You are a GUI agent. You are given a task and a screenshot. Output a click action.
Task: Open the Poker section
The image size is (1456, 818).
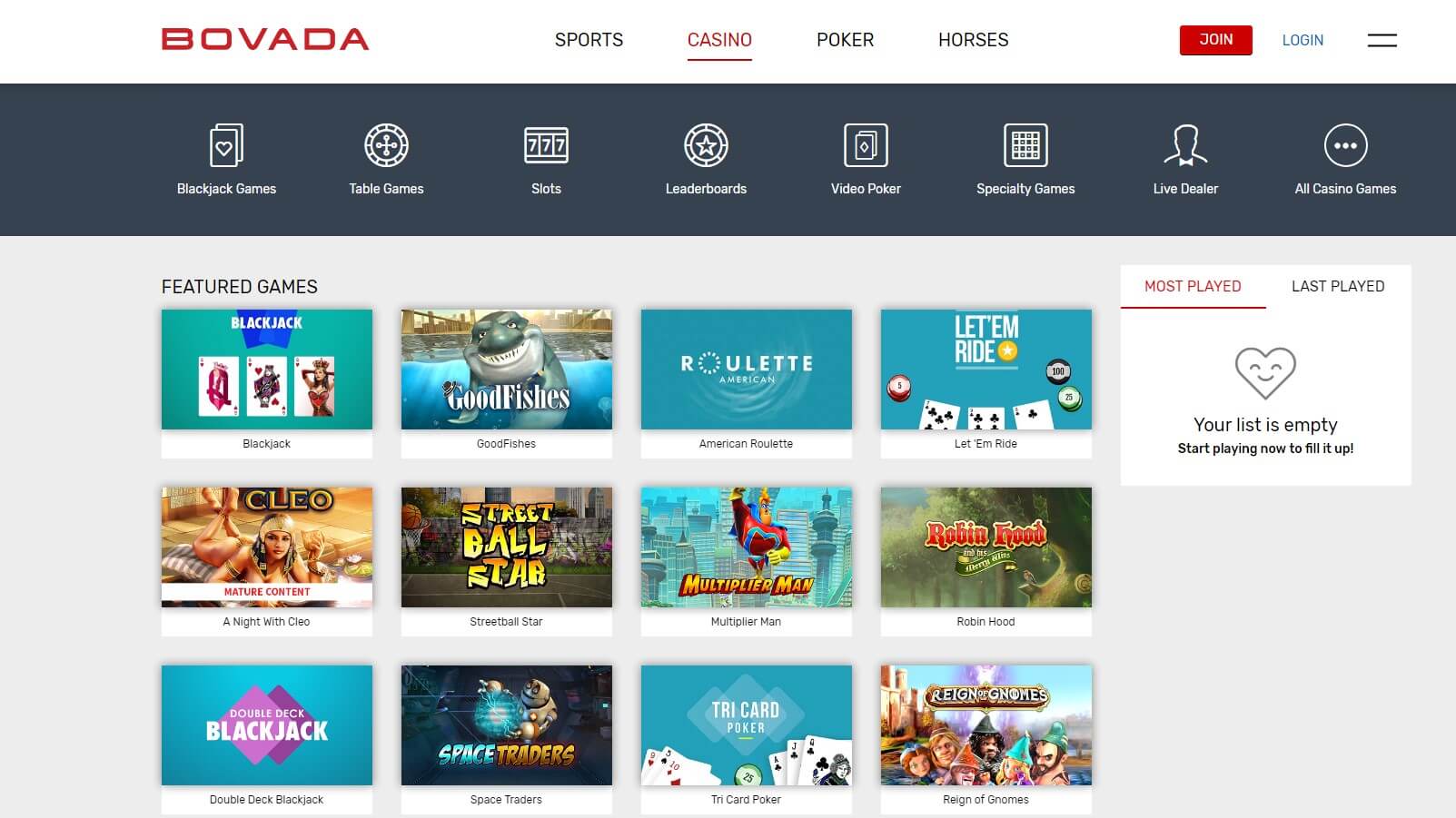pos(845,40)
